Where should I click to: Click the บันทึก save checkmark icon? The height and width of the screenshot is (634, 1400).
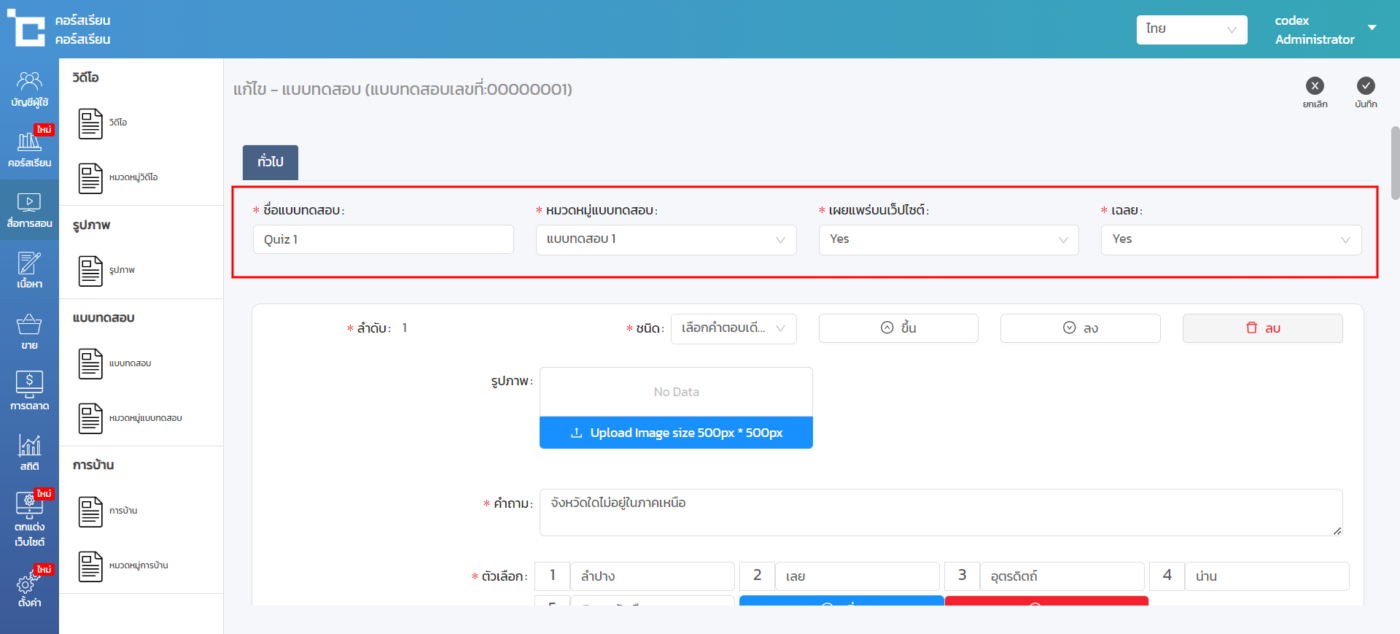point(1366,86)
